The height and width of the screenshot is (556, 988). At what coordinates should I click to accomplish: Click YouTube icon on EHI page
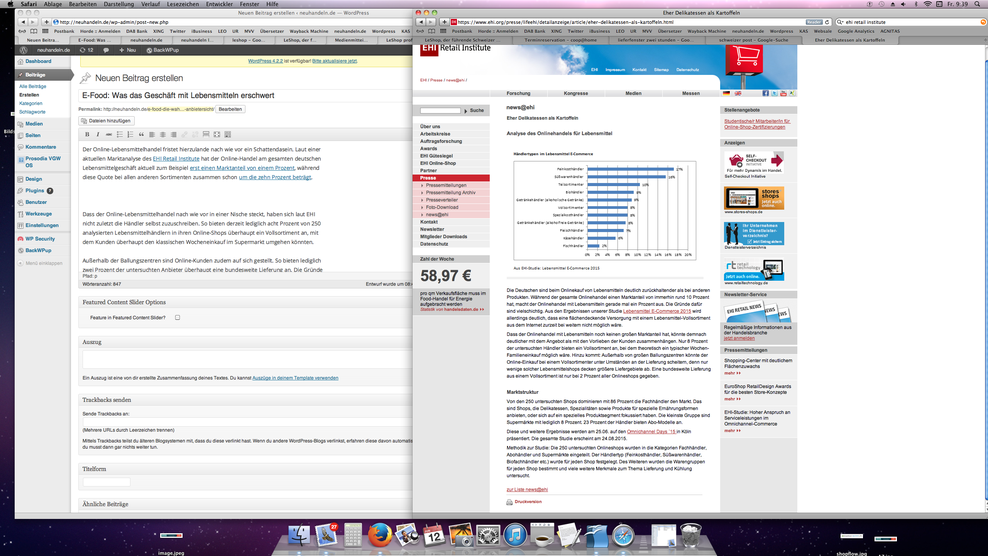[x=783, y=93]
